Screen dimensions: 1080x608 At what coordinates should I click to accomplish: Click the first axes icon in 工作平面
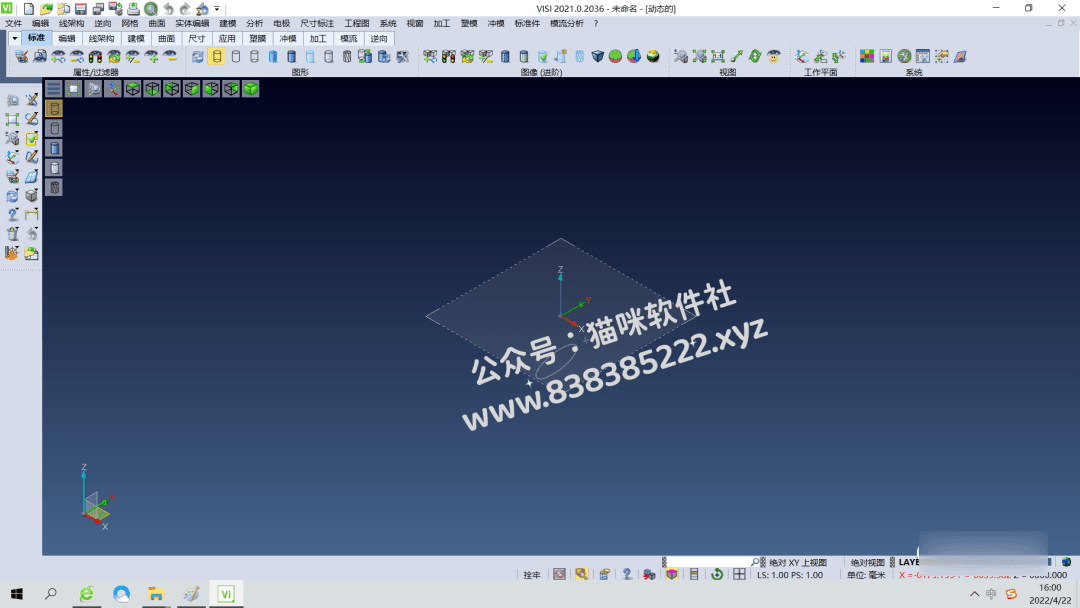coord(802,56)
